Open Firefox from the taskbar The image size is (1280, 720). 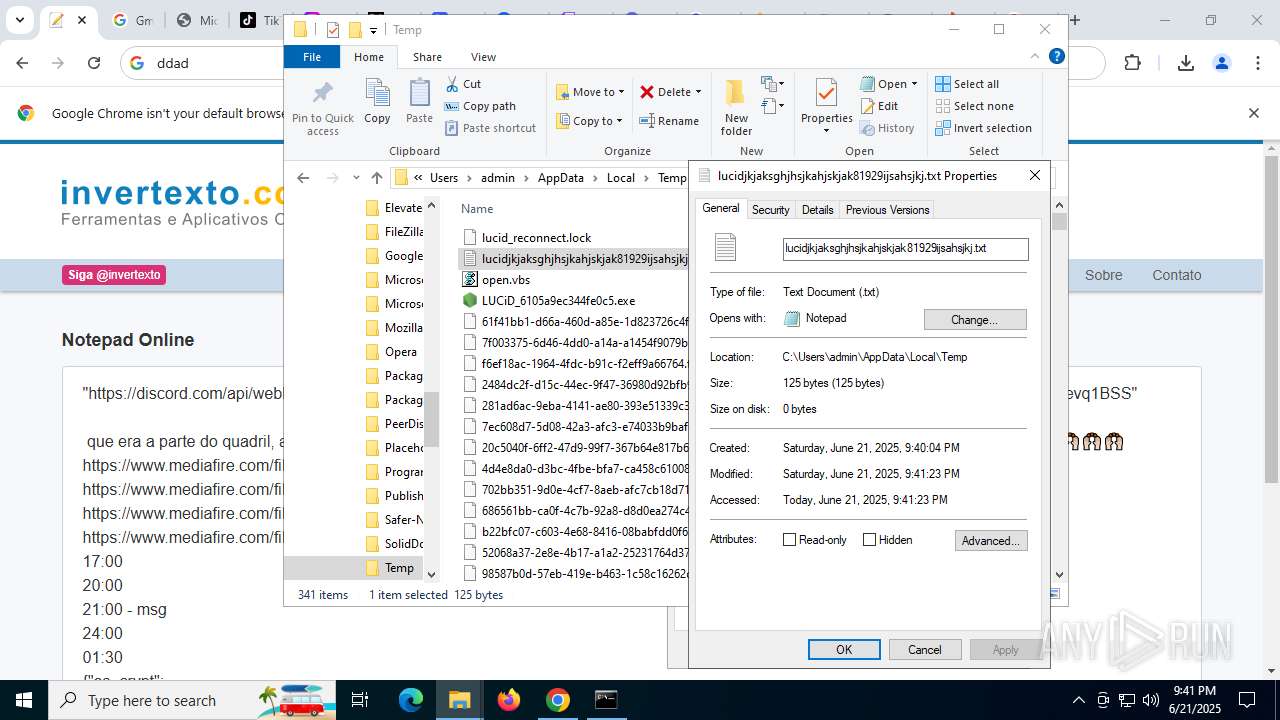click(x=509, y=700)
